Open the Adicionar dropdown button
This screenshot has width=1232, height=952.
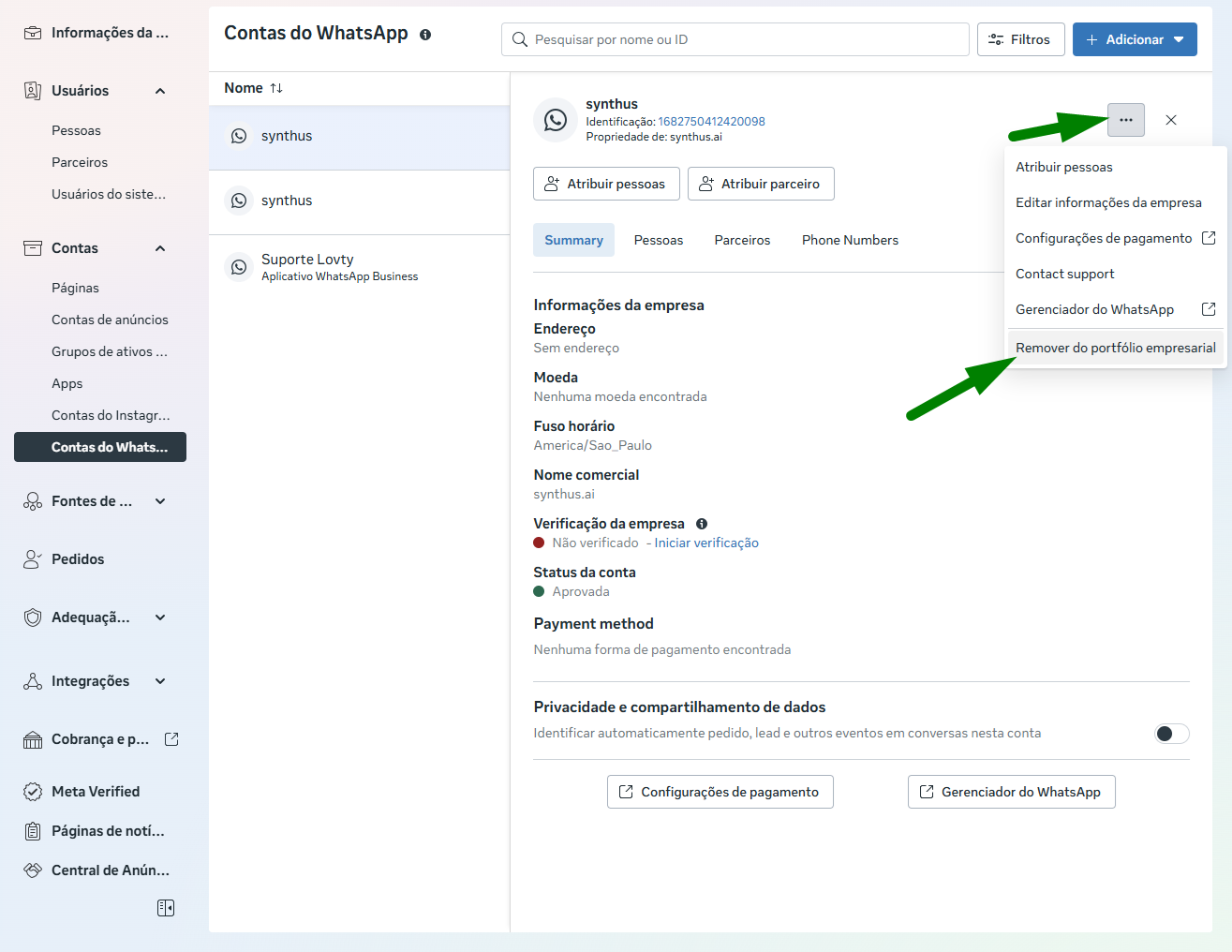[x=1134, y=39]
